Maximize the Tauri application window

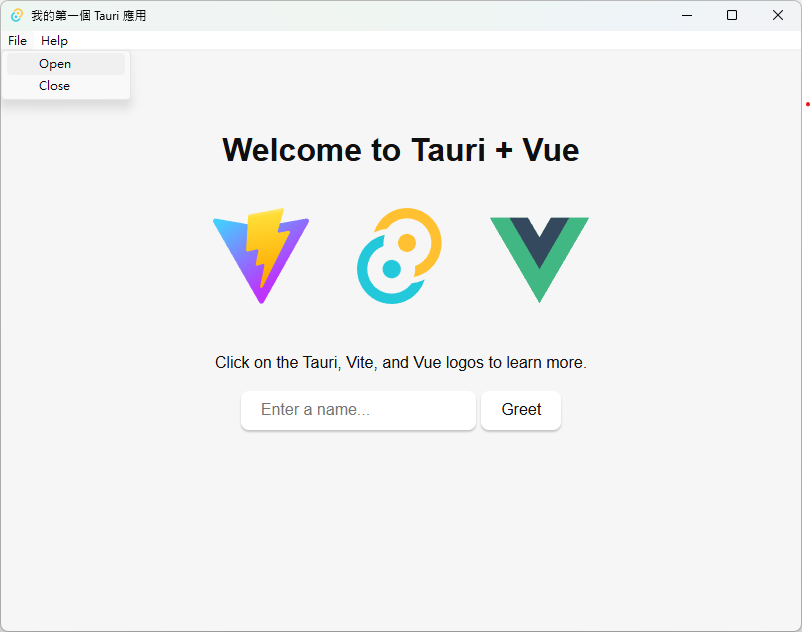732,16
